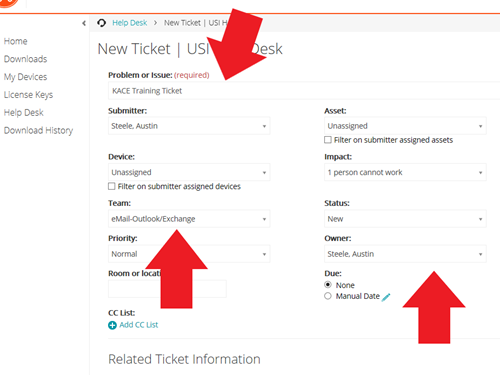Select the None due date option
Screen dimensions: 500x375
tap(328, 285)
